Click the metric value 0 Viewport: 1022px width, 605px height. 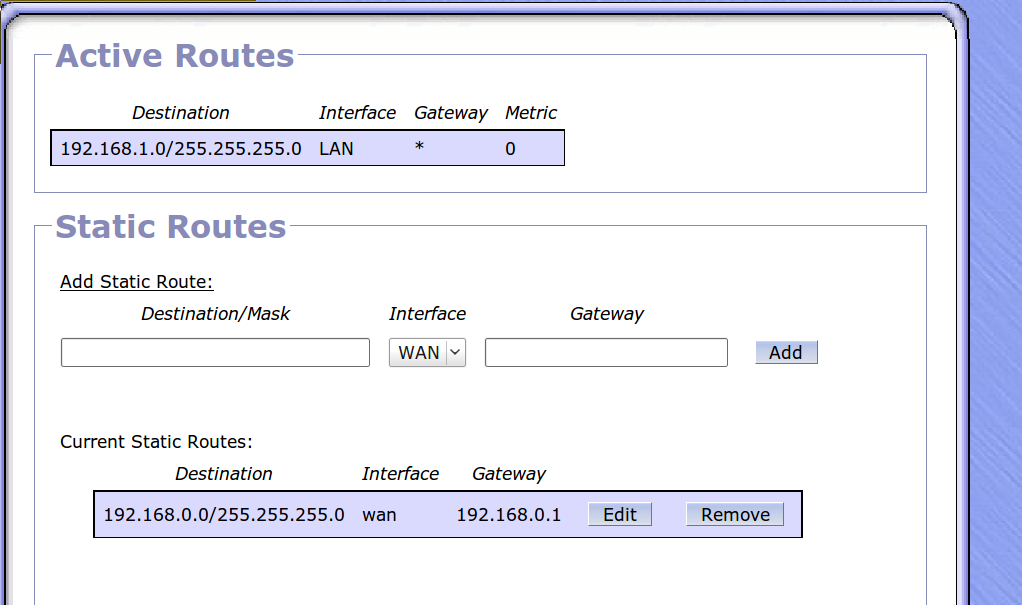pyautogui.click(x=510, y=149)
